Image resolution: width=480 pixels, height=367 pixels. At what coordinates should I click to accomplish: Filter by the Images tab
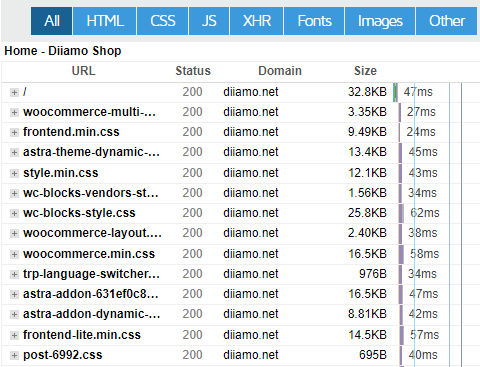[x=380, y=21]
